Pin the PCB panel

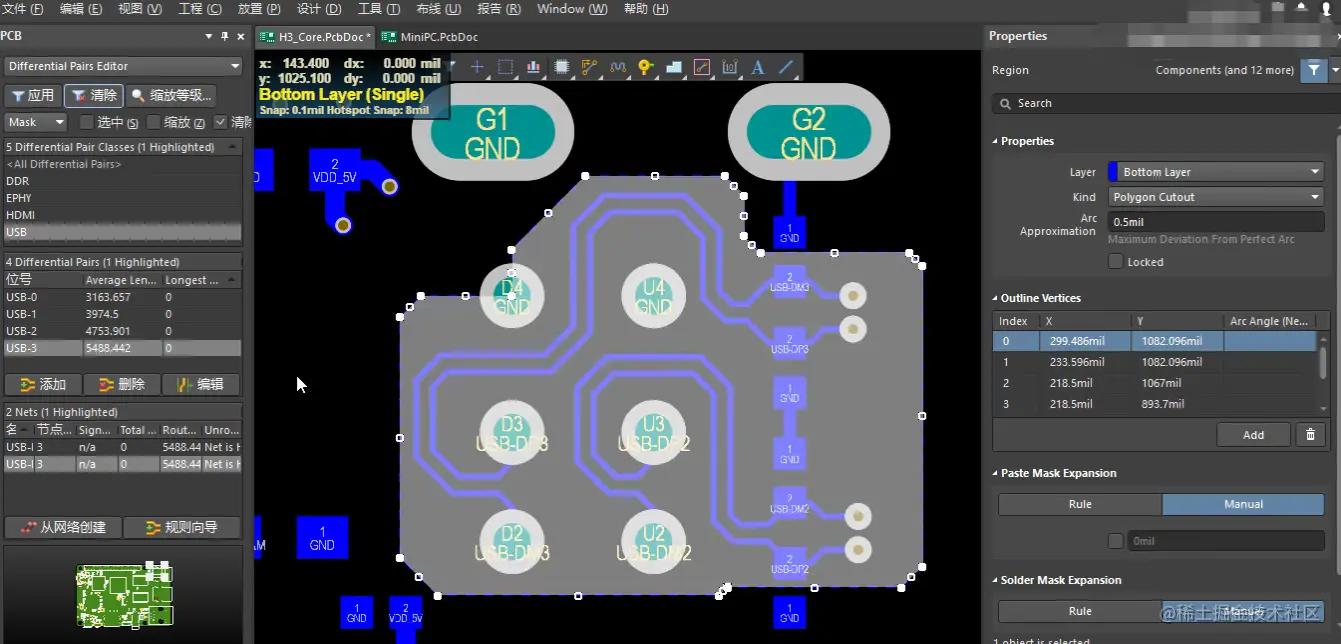click(224, 36)
